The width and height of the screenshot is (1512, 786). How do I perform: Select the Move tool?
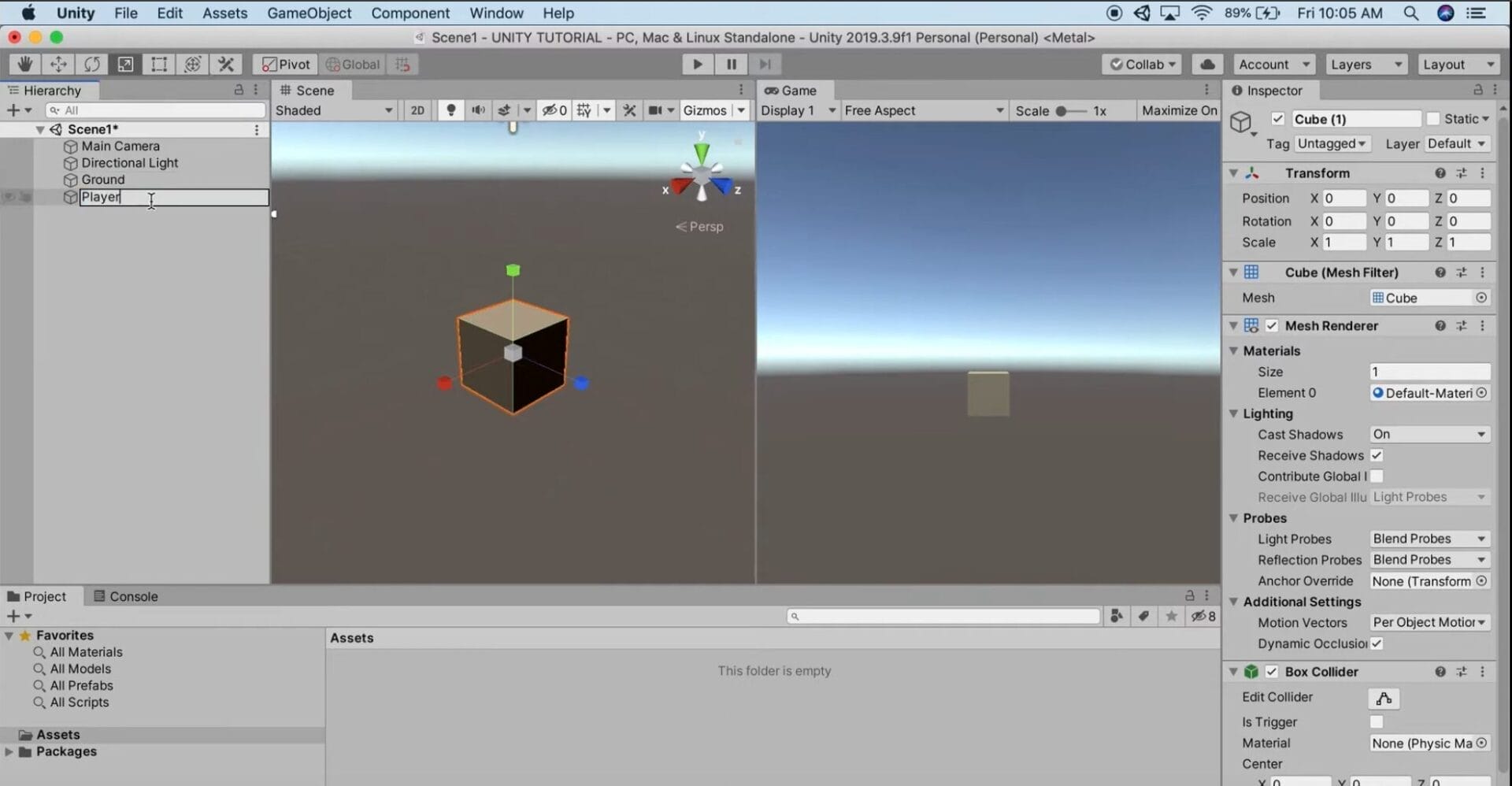click(58, 65)
